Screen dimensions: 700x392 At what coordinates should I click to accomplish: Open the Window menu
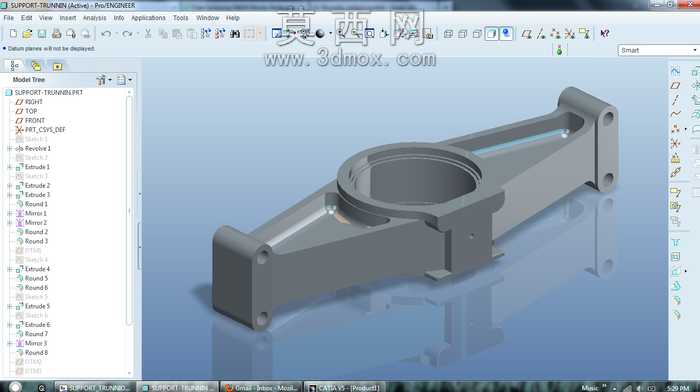[x=208, y=18]
